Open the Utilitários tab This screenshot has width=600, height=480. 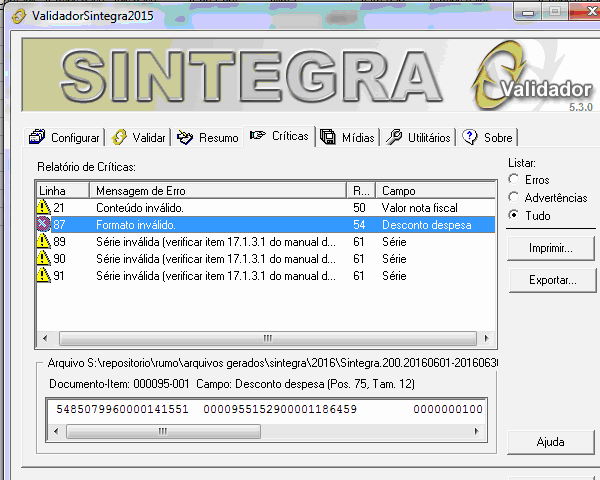coord(418,137)
